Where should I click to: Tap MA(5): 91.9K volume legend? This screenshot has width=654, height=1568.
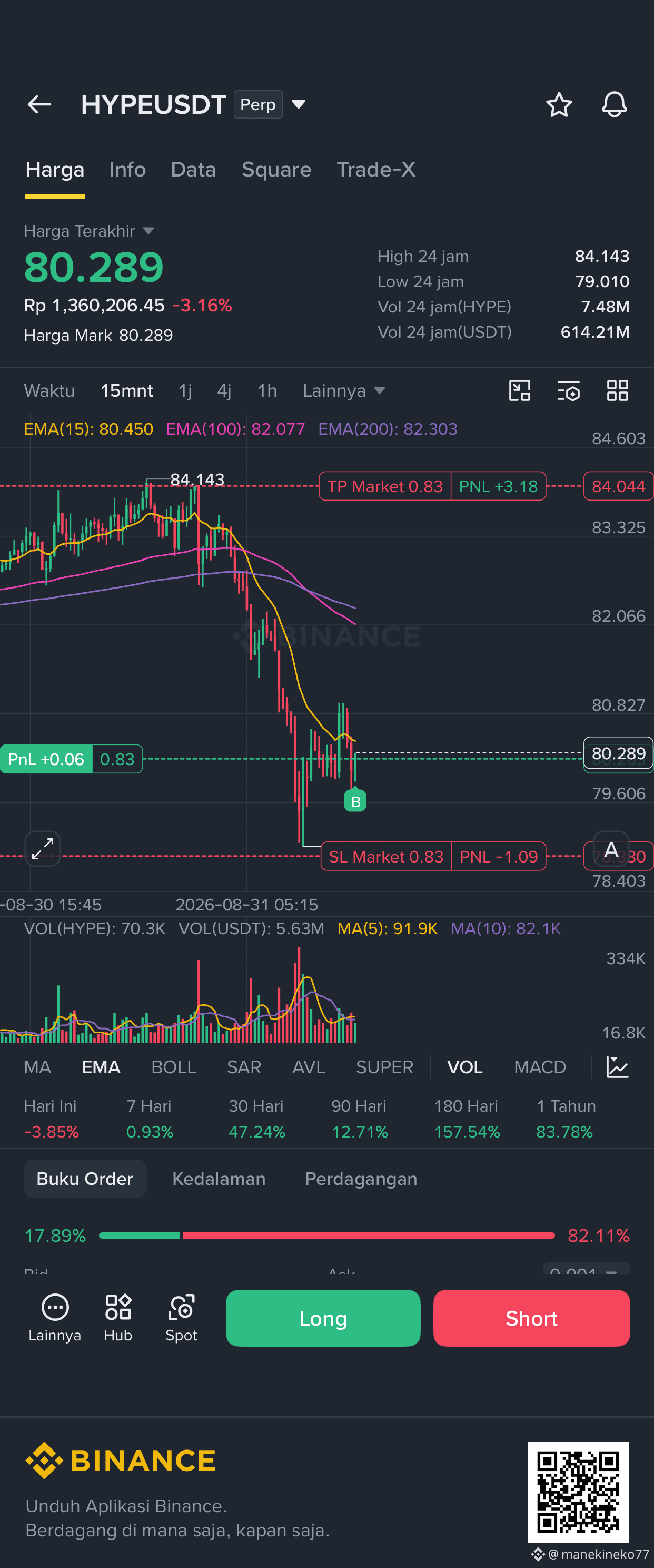388,928
